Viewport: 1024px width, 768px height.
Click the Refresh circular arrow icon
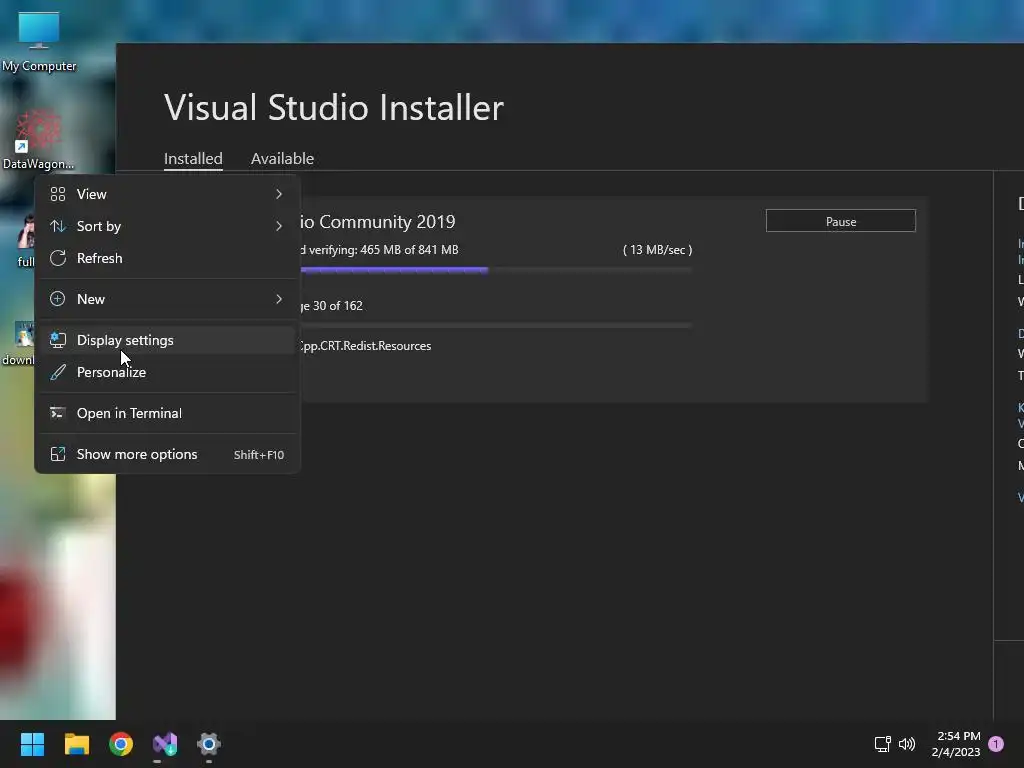[x=57, y=258]
